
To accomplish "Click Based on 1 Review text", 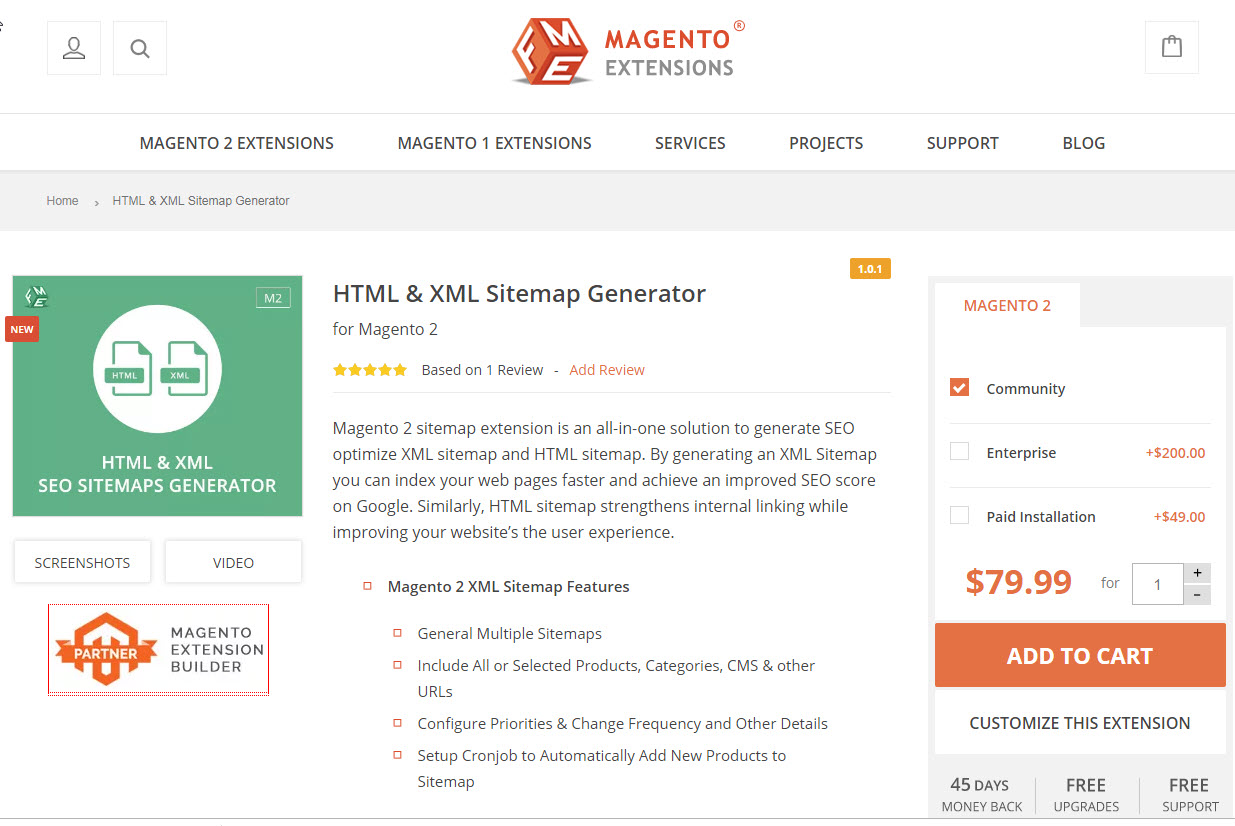I will point(482,370).
